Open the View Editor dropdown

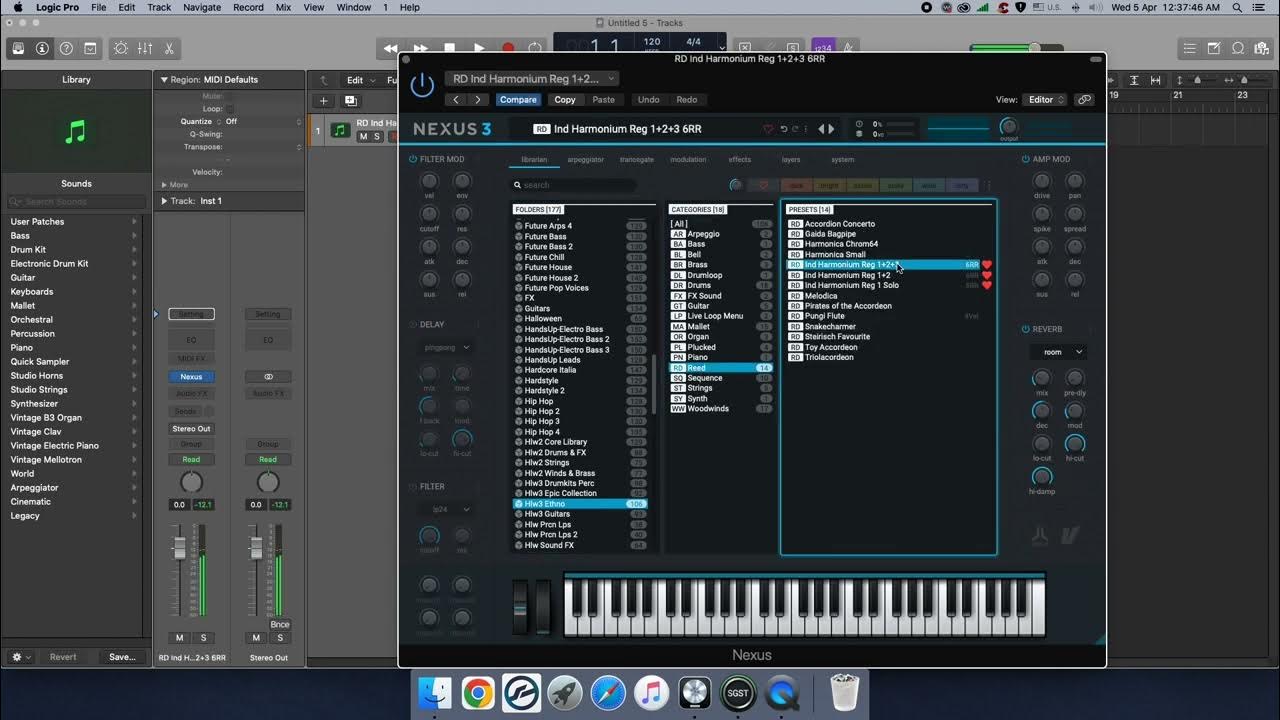pos(1046,100)
